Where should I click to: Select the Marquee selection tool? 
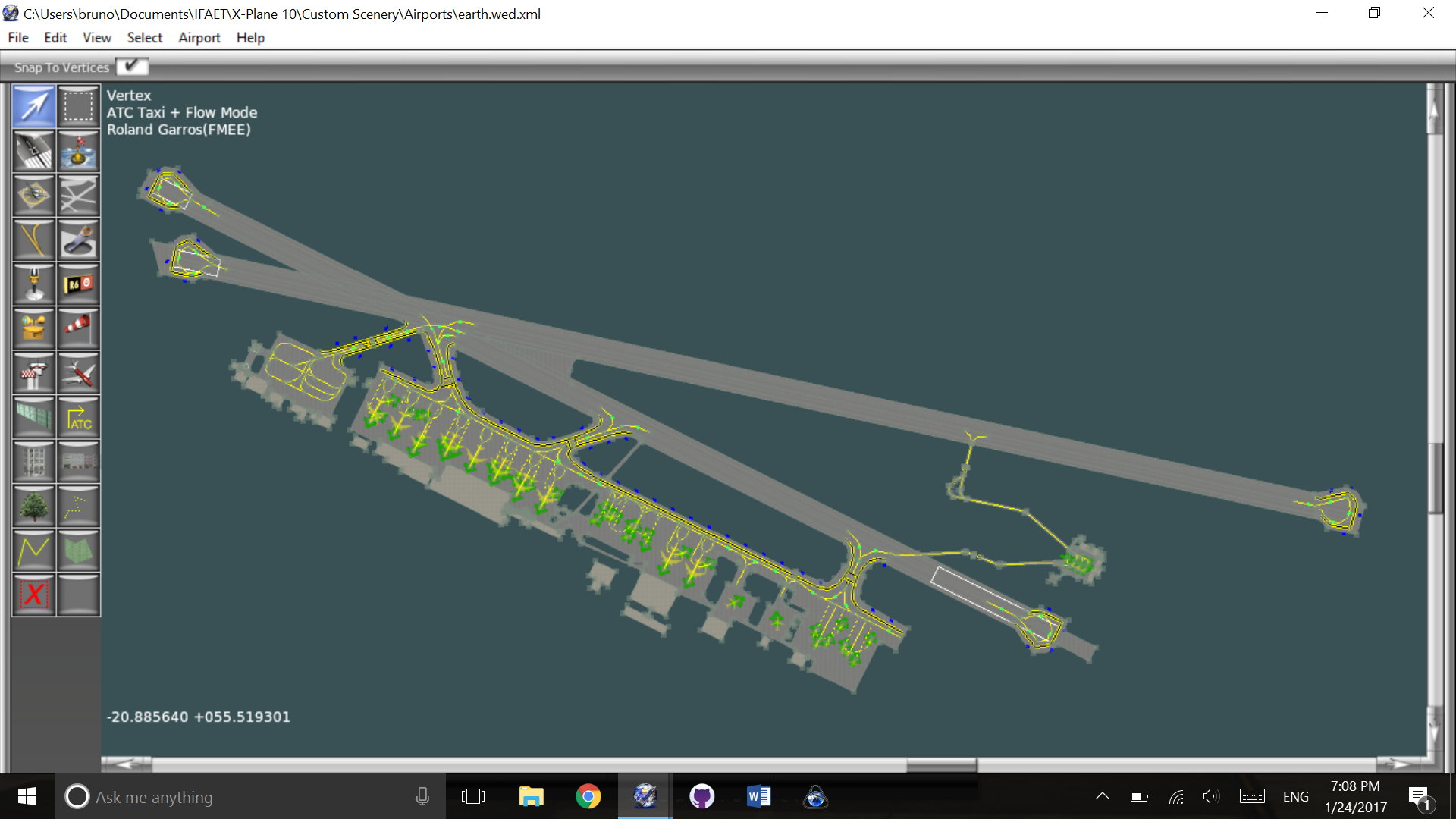coord(78,106)
